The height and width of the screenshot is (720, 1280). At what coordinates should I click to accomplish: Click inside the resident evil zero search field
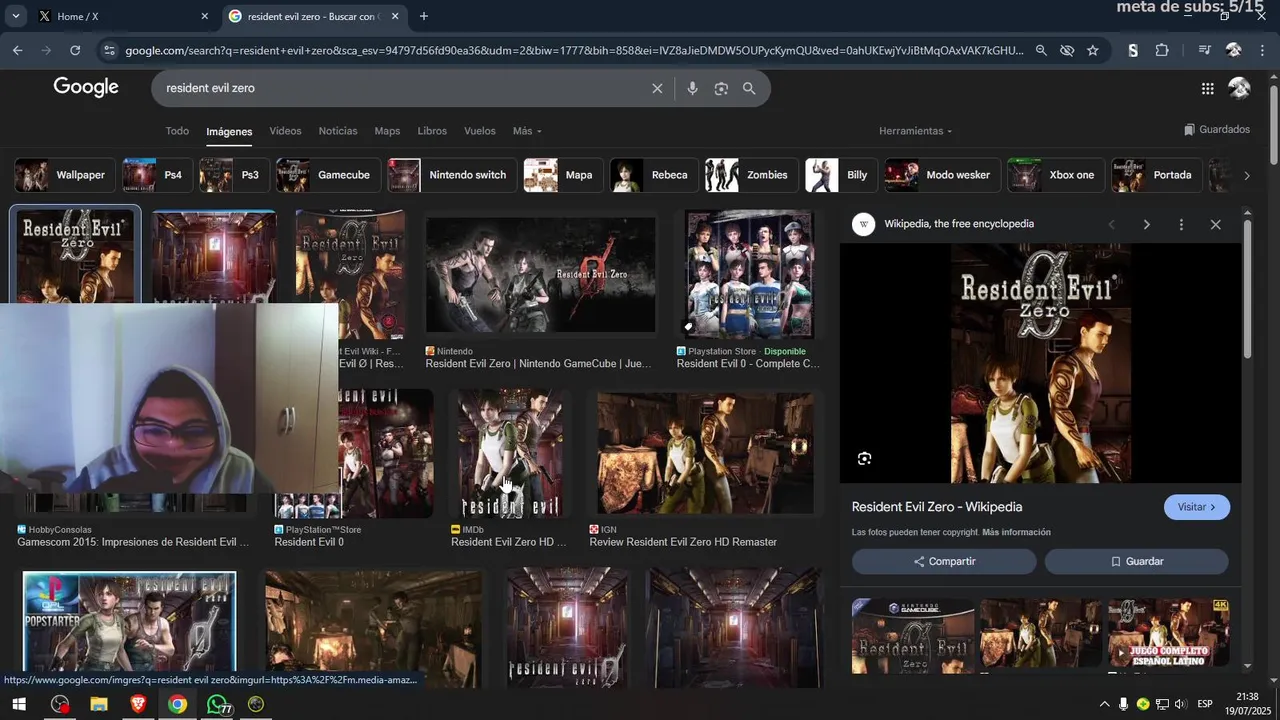400,88
